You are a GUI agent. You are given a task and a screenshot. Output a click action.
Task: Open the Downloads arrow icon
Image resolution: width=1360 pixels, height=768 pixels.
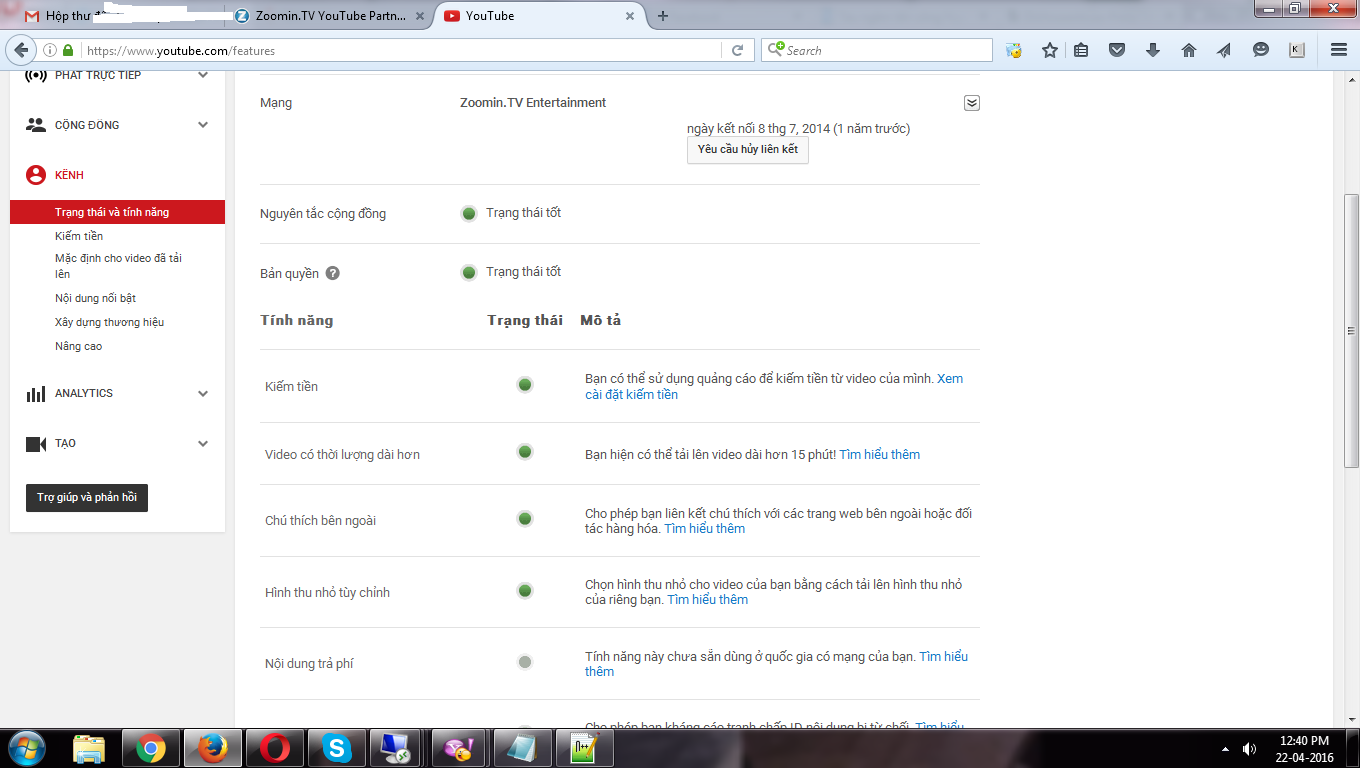pyautogui.click(x=1153, y=50)
